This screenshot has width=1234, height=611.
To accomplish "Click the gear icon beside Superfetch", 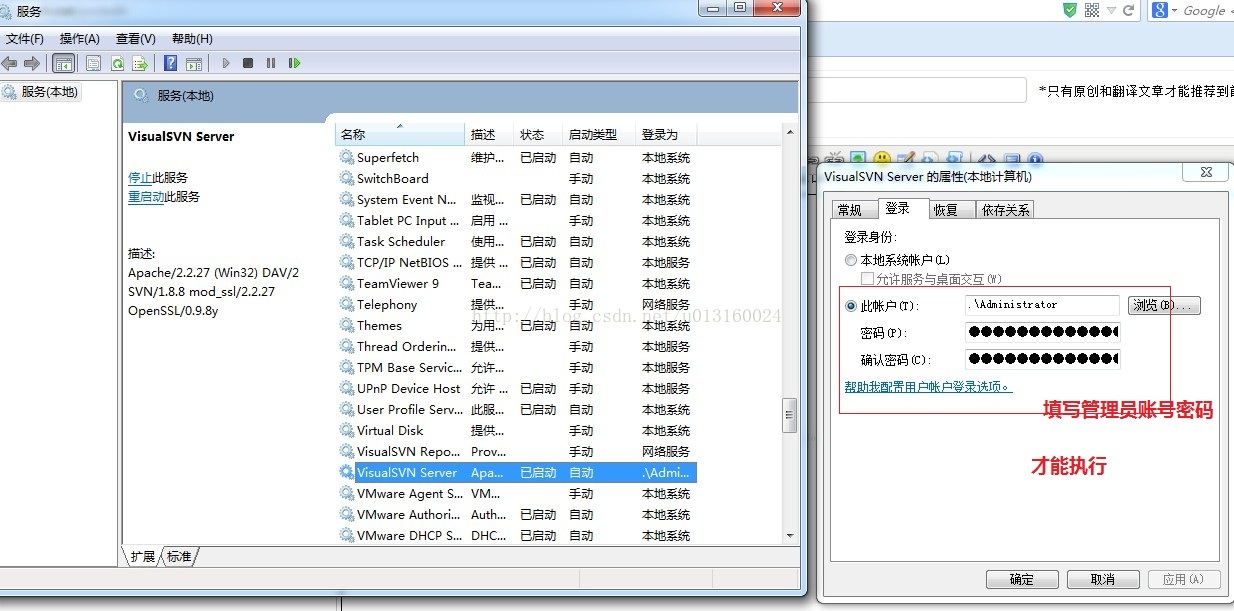I will click(x=347, y=157).
